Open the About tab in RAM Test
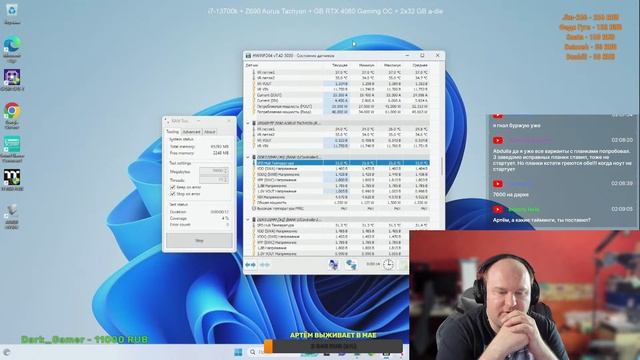Image resolution: width=640 pixels, height=360 pixels. click(x=209, y=132)
